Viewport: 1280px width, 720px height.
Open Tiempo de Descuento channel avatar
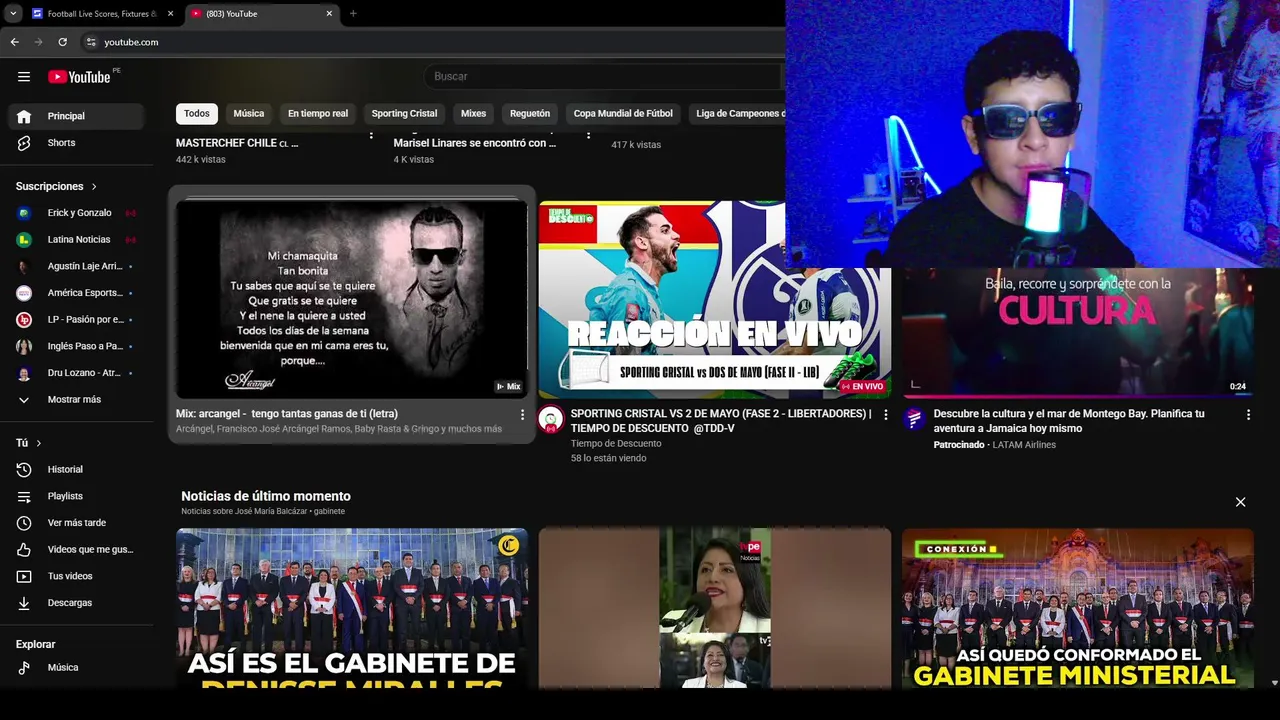(x=551, y=419)
